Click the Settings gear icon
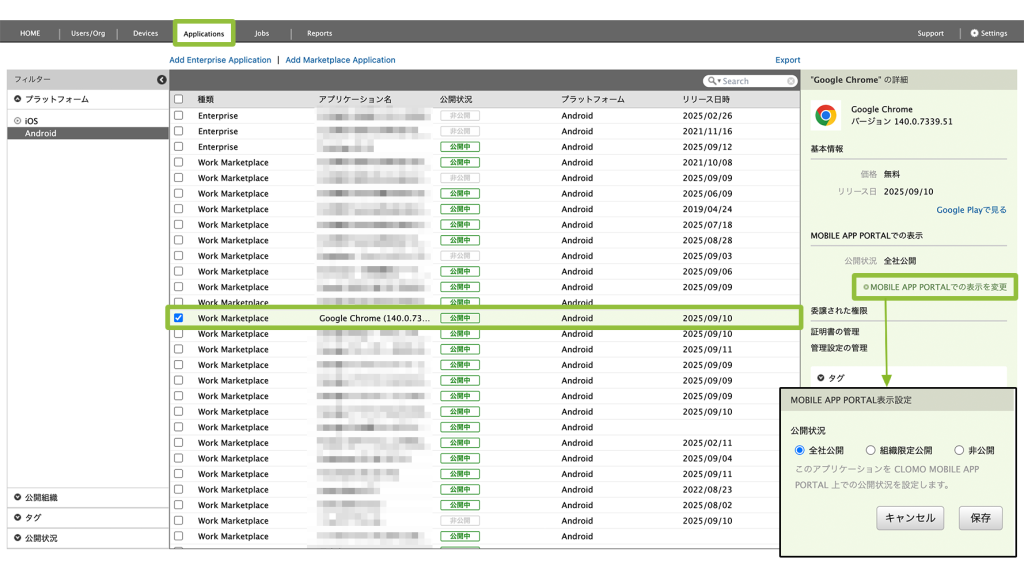The width and height of the screenshot is (1024, 576). point(975,33)
